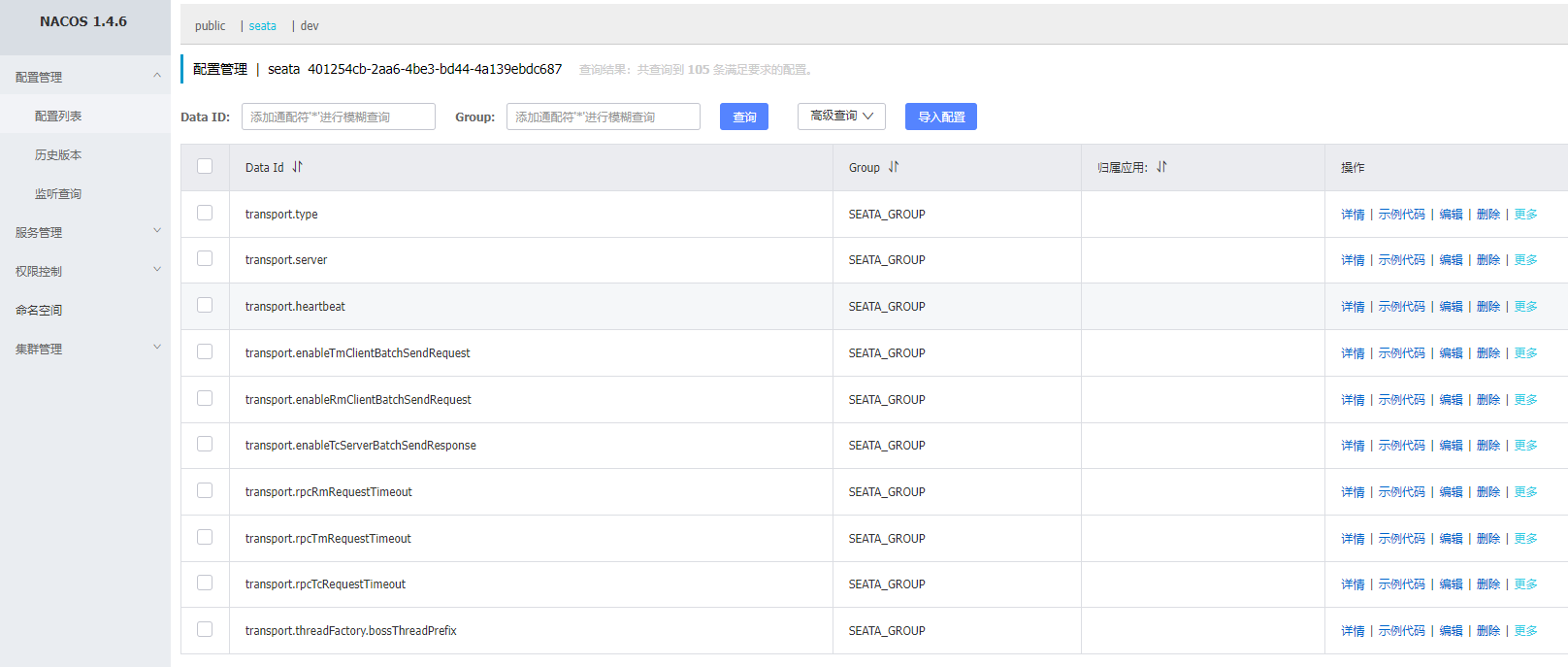Toggle the select-all checkbox in header
The height and width of the screenshot is (667, 1568).
tap(205, 166)
